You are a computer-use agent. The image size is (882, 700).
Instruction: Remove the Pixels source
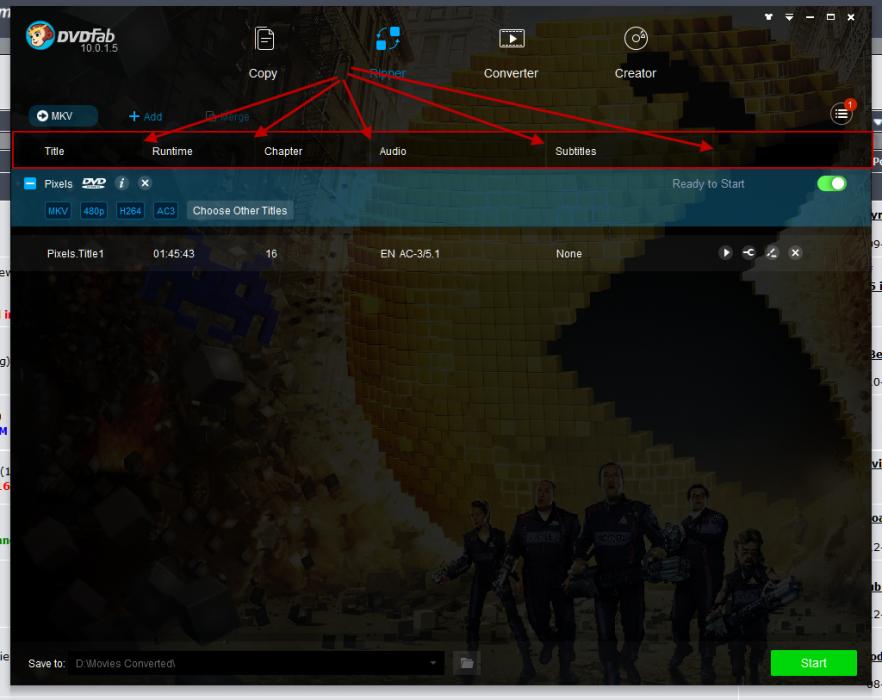click(x=145, y=183)
